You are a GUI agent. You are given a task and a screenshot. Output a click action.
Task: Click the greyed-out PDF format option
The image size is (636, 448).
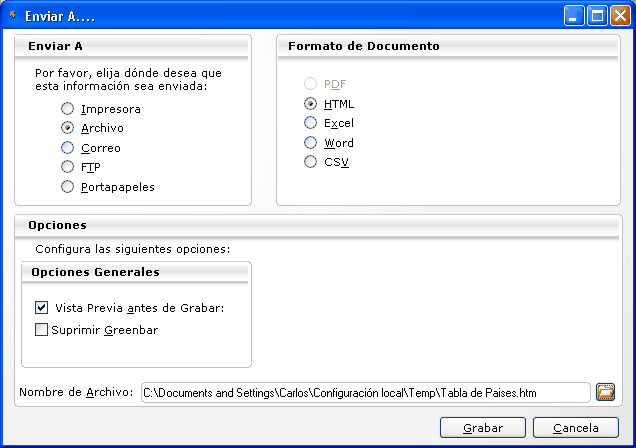tap(311, 84)
